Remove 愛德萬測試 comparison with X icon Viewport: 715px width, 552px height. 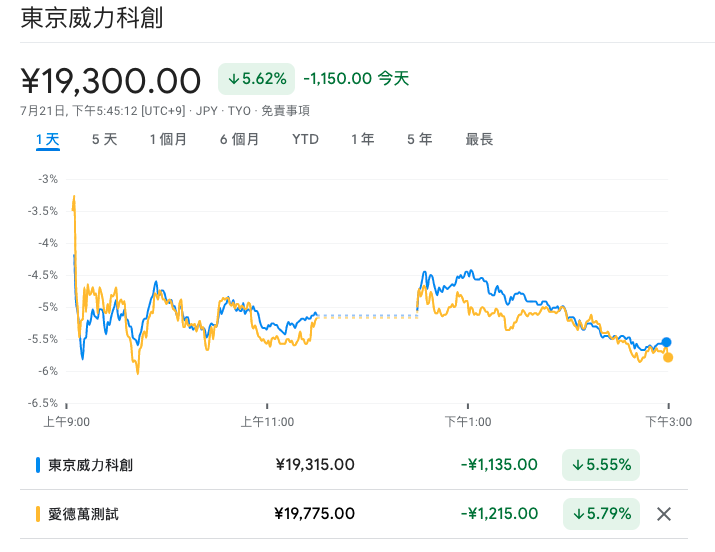663,514
